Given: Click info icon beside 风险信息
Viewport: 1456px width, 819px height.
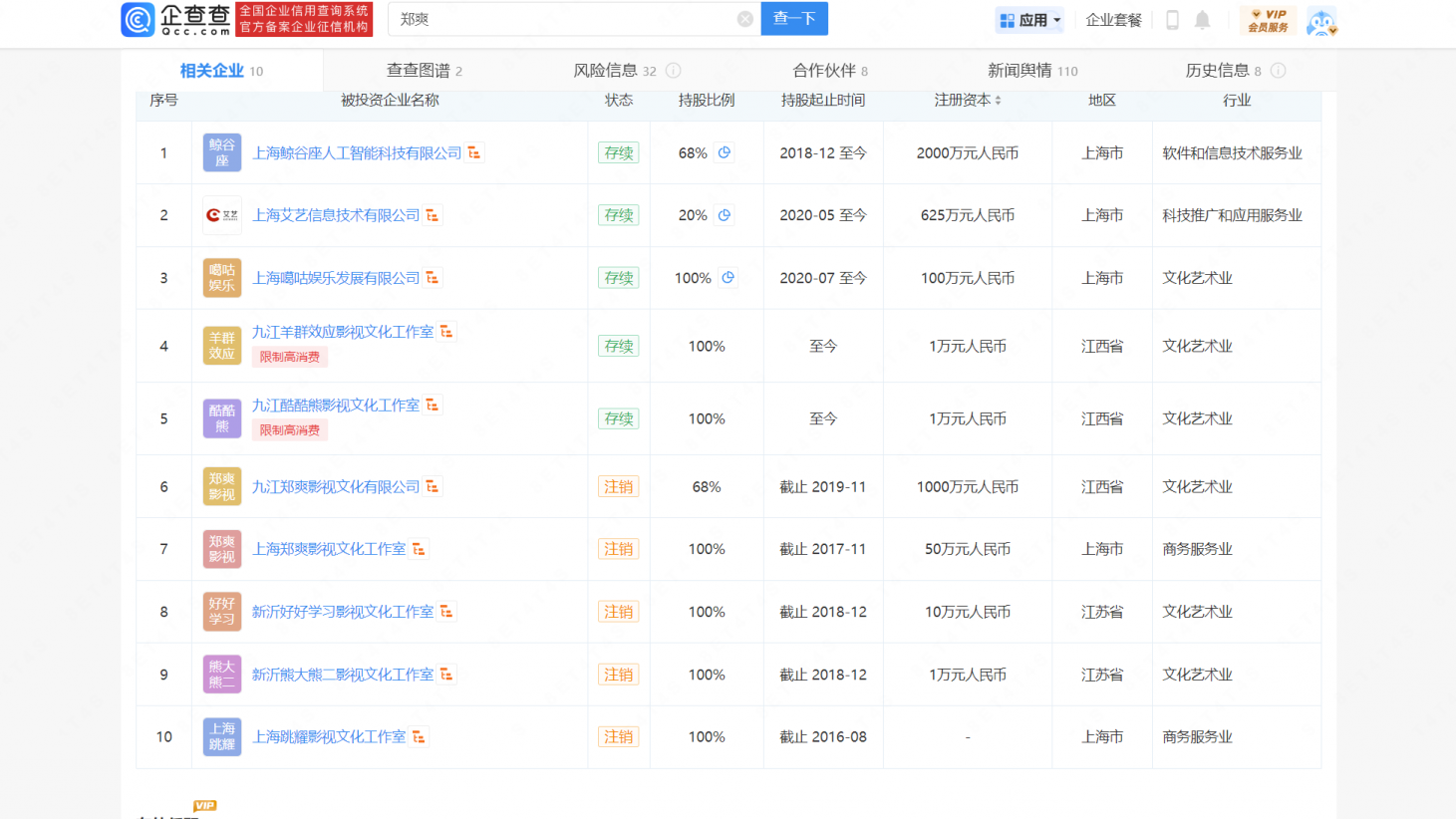Looking at the screenshot, I should coord(674,71).
